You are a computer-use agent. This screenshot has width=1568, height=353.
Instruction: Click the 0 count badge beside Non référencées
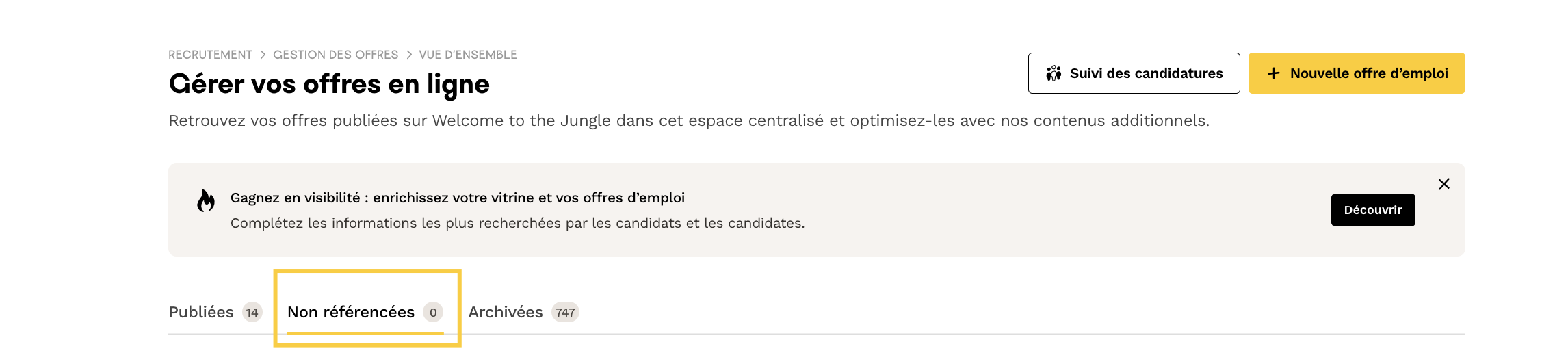[433, 313]
